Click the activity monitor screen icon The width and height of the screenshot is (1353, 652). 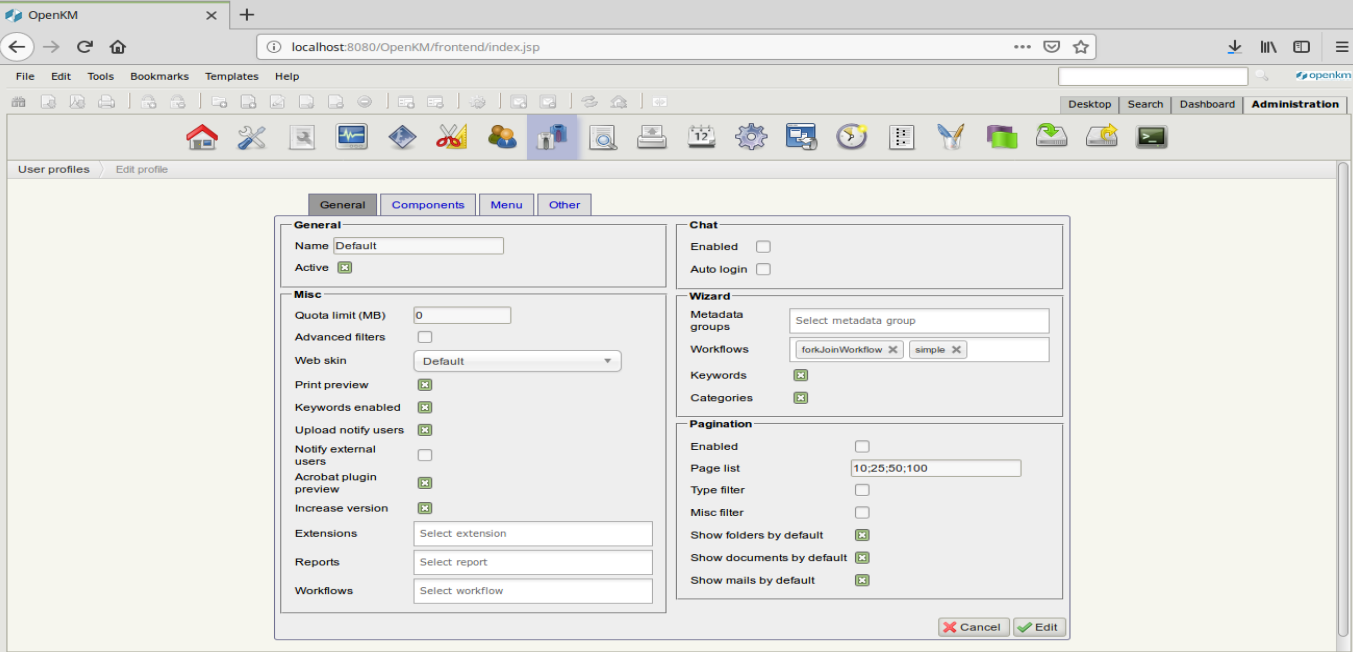352,137
